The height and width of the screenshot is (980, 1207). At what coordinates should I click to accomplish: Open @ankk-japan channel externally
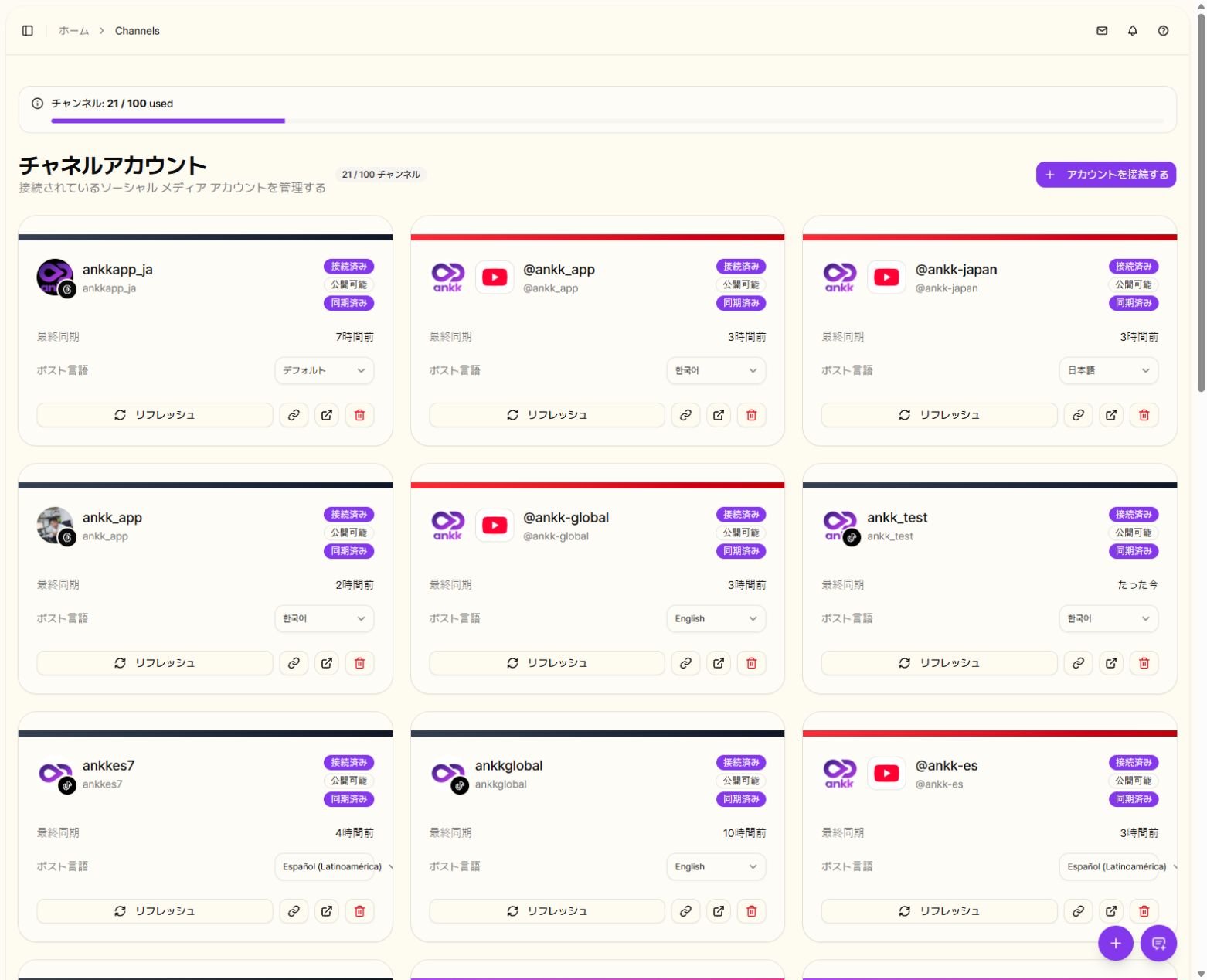[x=1111, y=415]
